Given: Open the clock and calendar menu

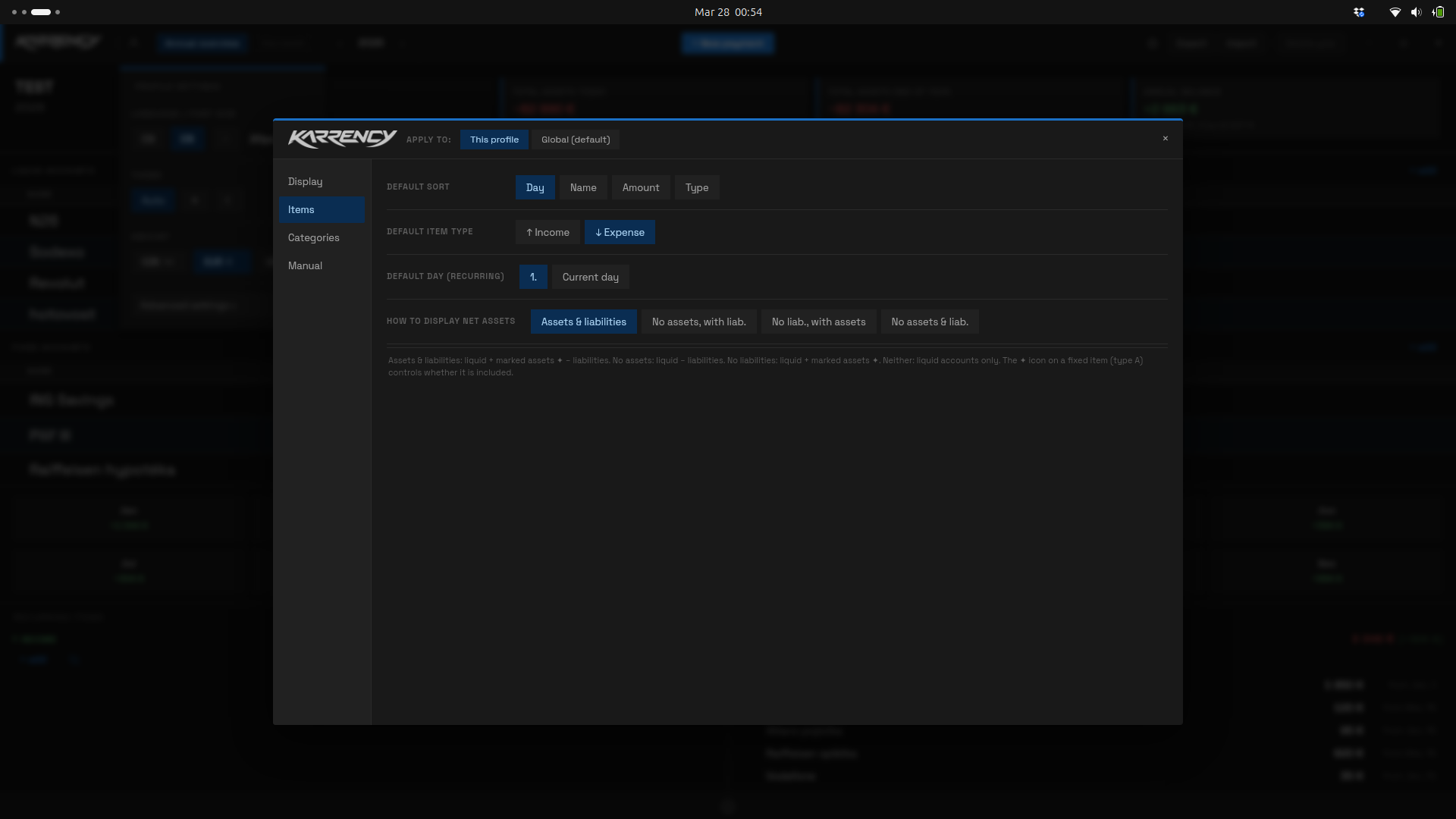Looking at the screenshot, I should click(x=728, y=12).
